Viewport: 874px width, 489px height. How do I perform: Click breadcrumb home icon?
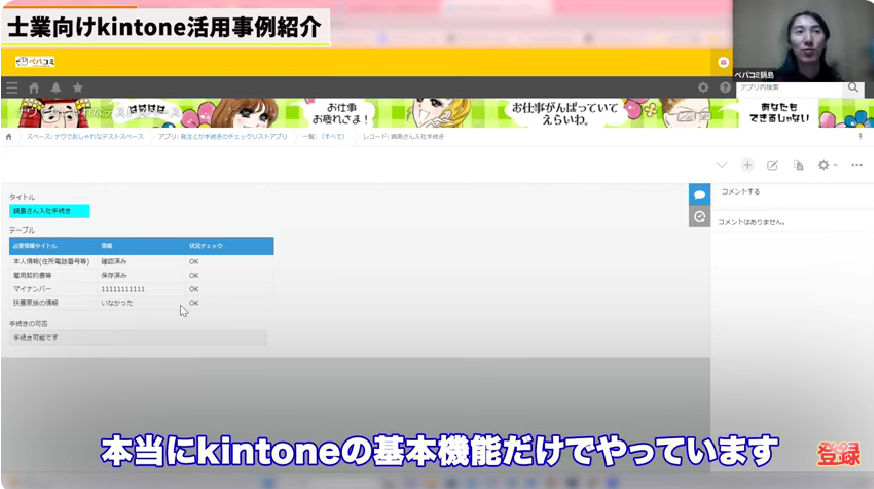tap(8, 137)
